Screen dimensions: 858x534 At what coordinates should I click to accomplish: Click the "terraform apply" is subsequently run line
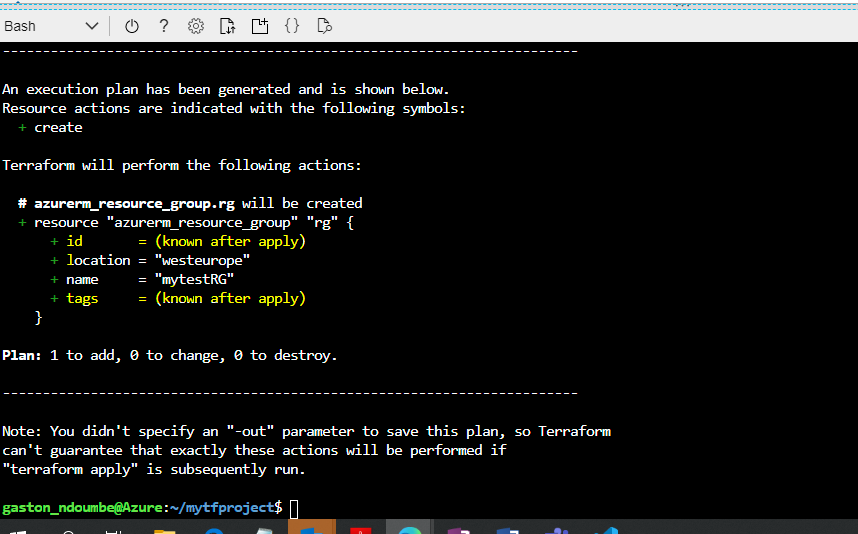[154, 469]
